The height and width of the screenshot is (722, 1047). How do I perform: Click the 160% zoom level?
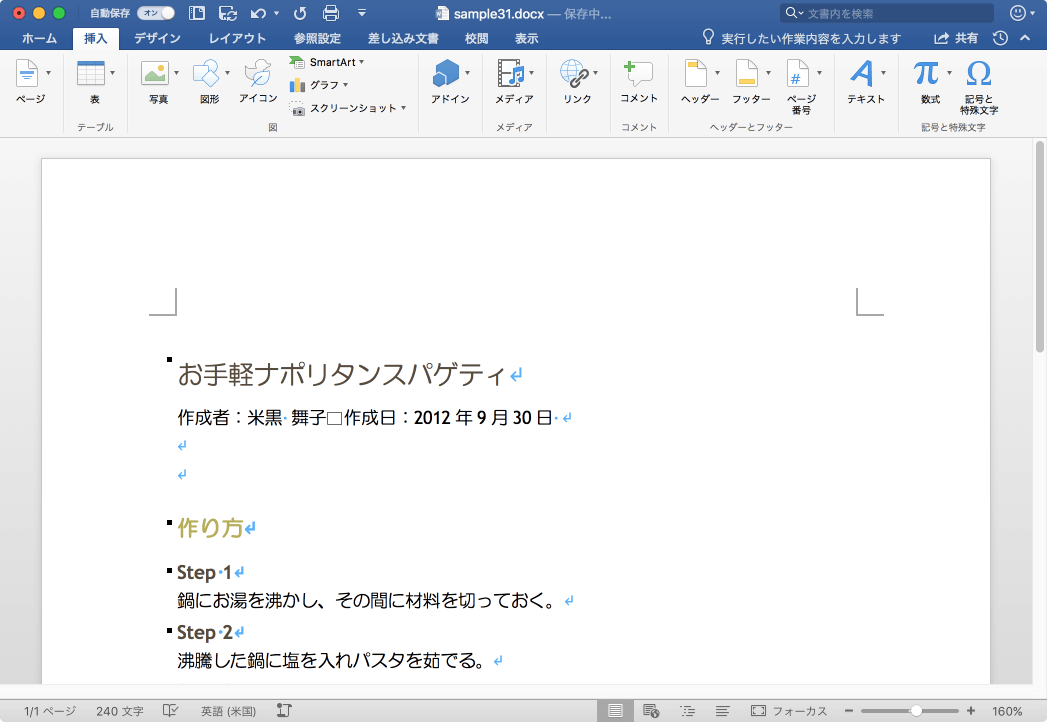pos(1007,711)
